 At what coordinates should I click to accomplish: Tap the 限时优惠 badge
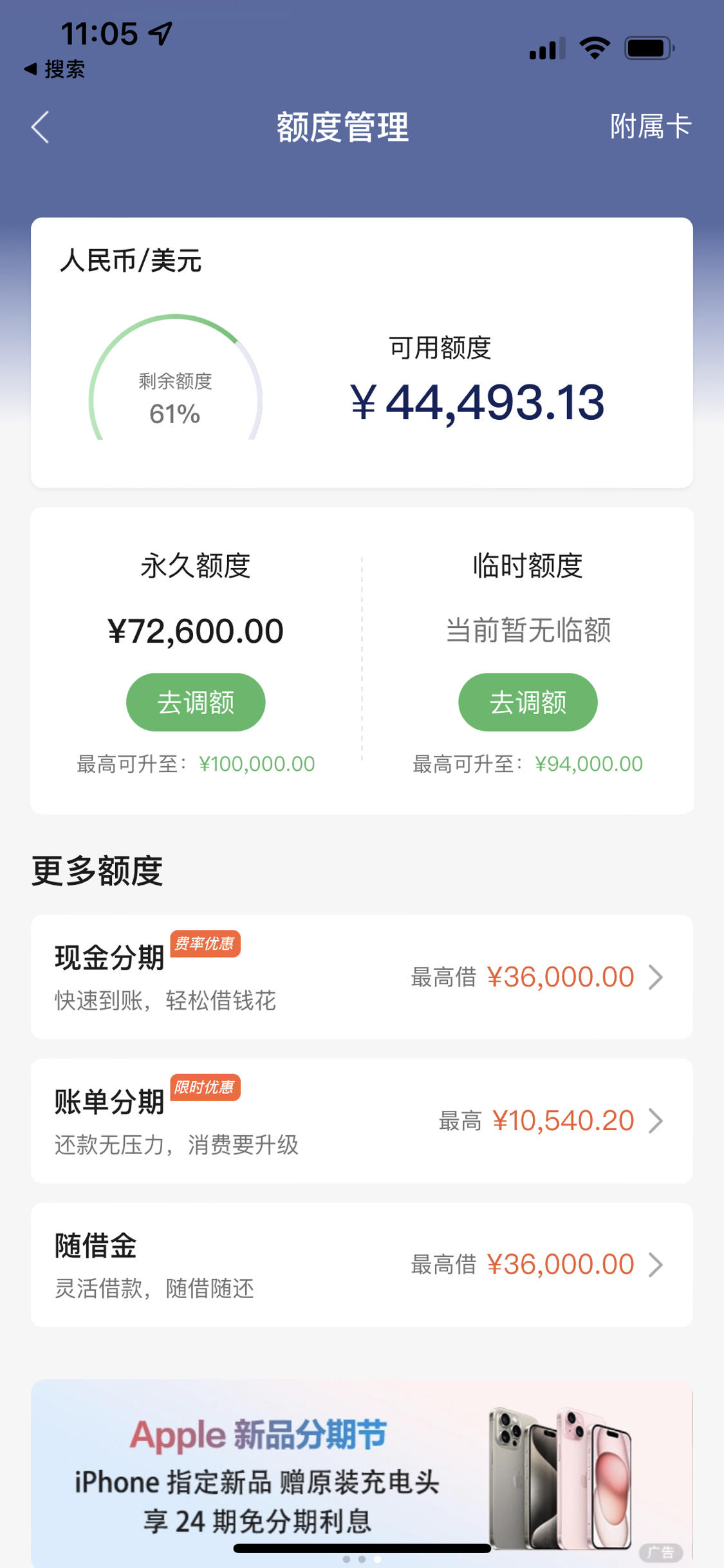pyautogui.click(x=205, y=1088)
